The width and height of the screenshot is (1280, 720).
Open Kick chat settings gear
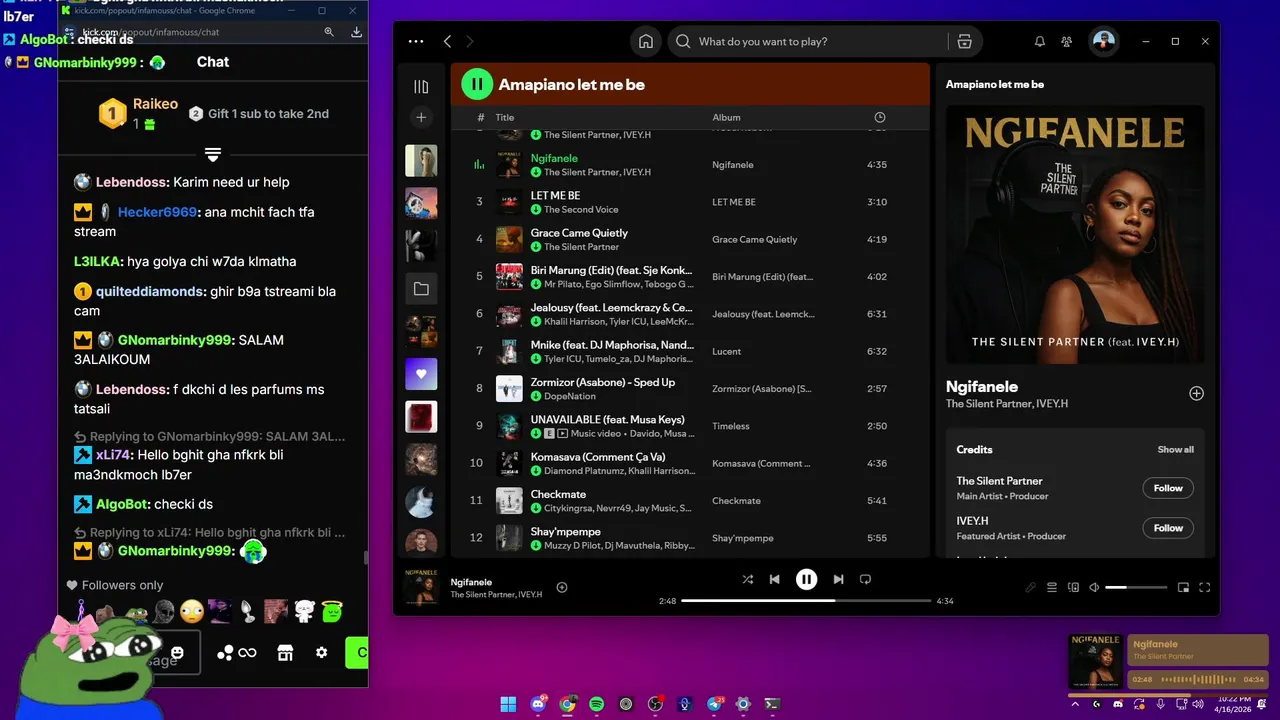[321, 652]
